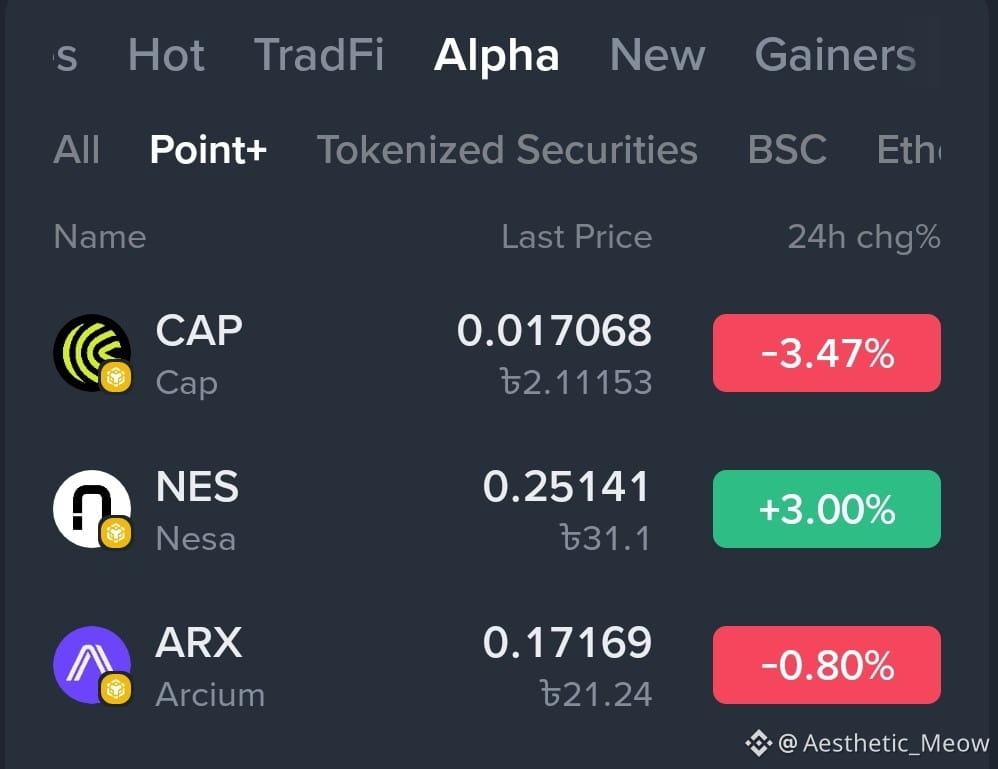Open the ARX price 0.17169 row
Screen dimensions: 998x769
pos(496,665)
